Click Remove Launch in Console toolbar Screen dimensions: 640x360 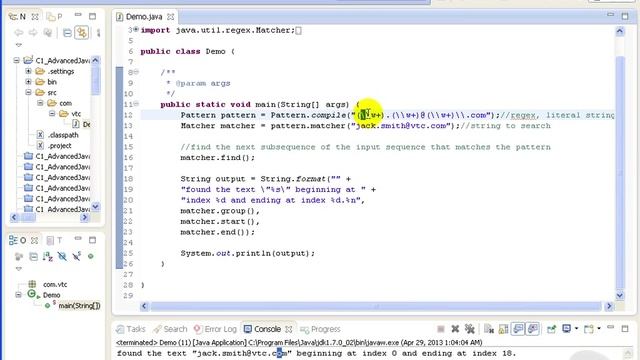click(x=455, y=329)
